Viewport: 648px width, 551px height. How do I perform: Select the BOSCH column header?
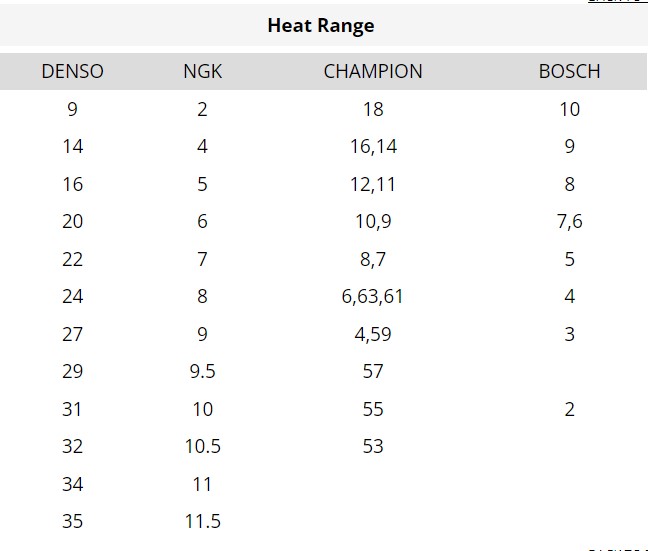coord(569,71)
